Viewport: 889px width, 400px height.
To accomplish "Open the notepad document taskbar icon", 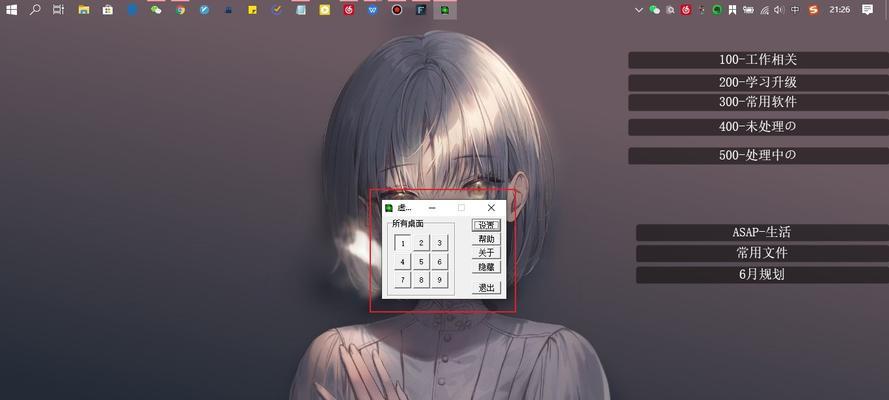I will click(x=300, y=10).
